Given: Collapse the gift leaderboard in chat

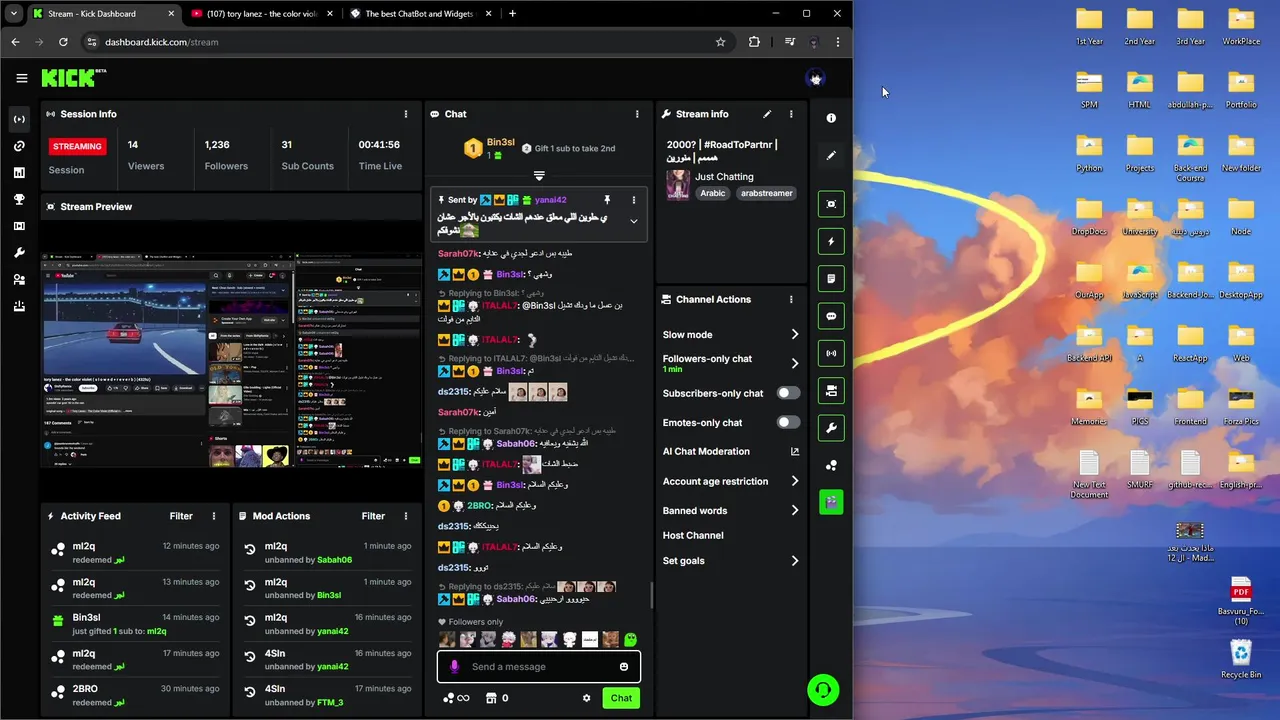Looking at the screenshot, I should tap(539, 176).
